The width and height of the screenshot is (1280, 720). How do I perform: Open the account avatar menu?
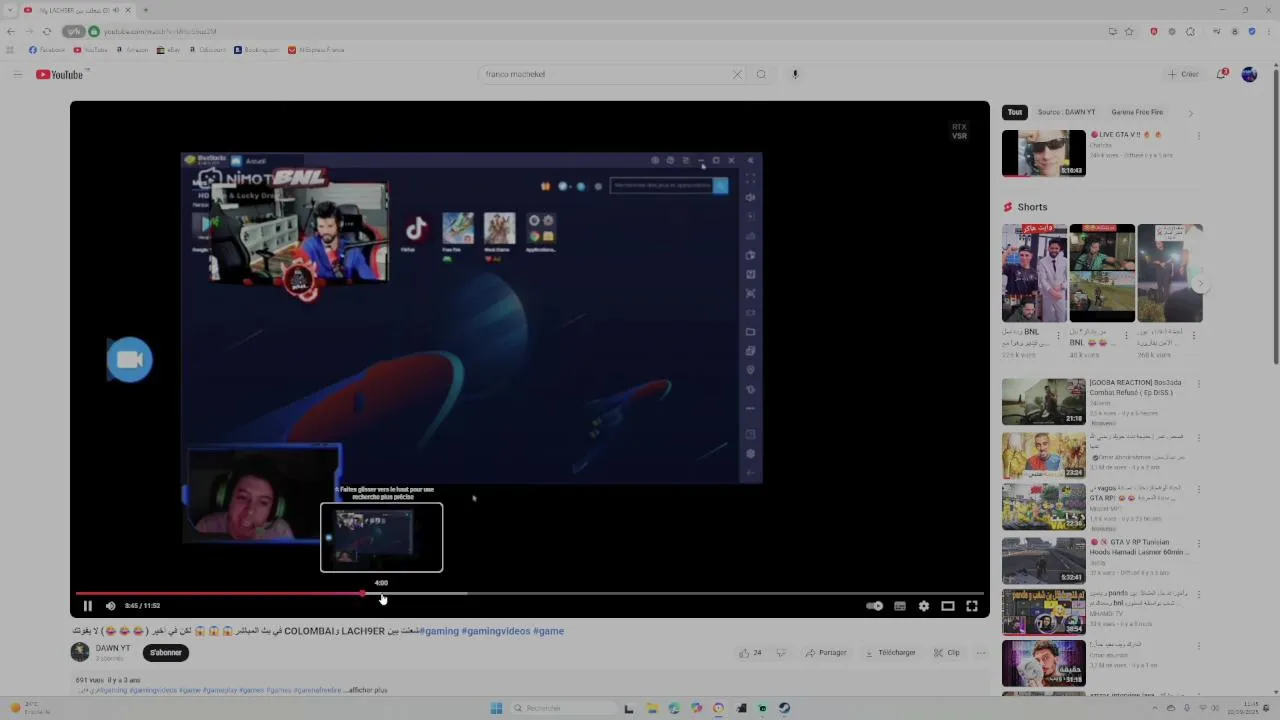pyautogui.click(x=1249, y=74)
